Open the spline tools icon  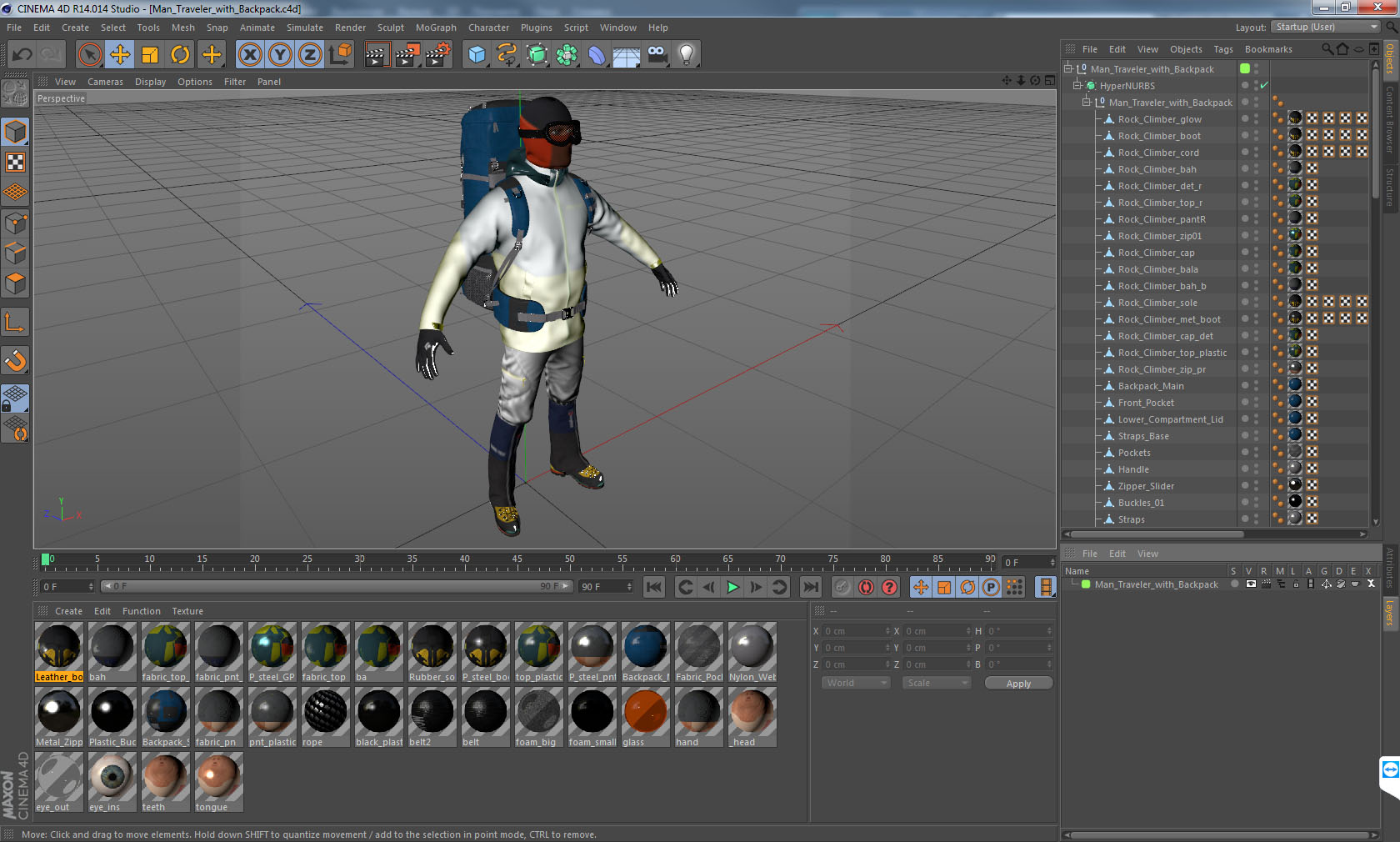coord(507,55)
